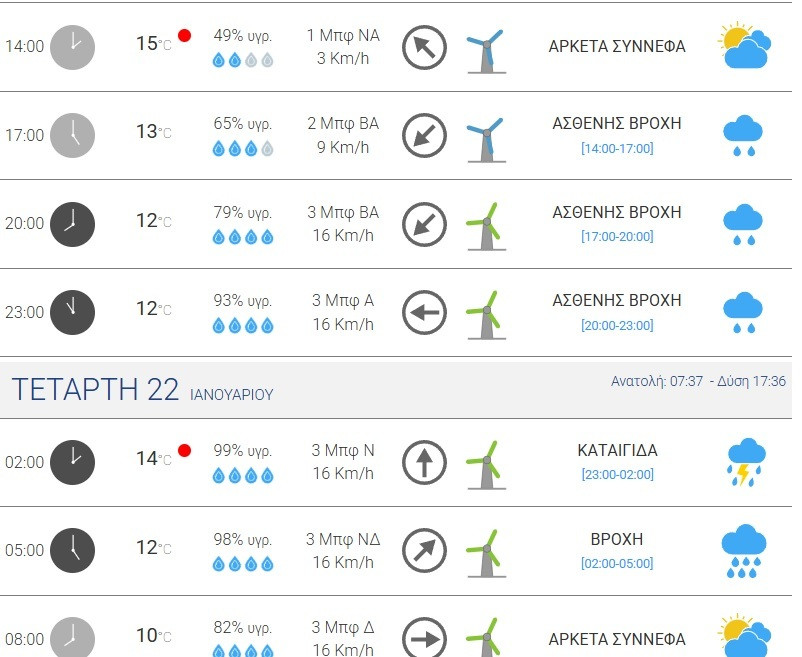Click the left-pointing wind arrow at 23:00
The image size is (802, 657).
click(x=424, y=313)
